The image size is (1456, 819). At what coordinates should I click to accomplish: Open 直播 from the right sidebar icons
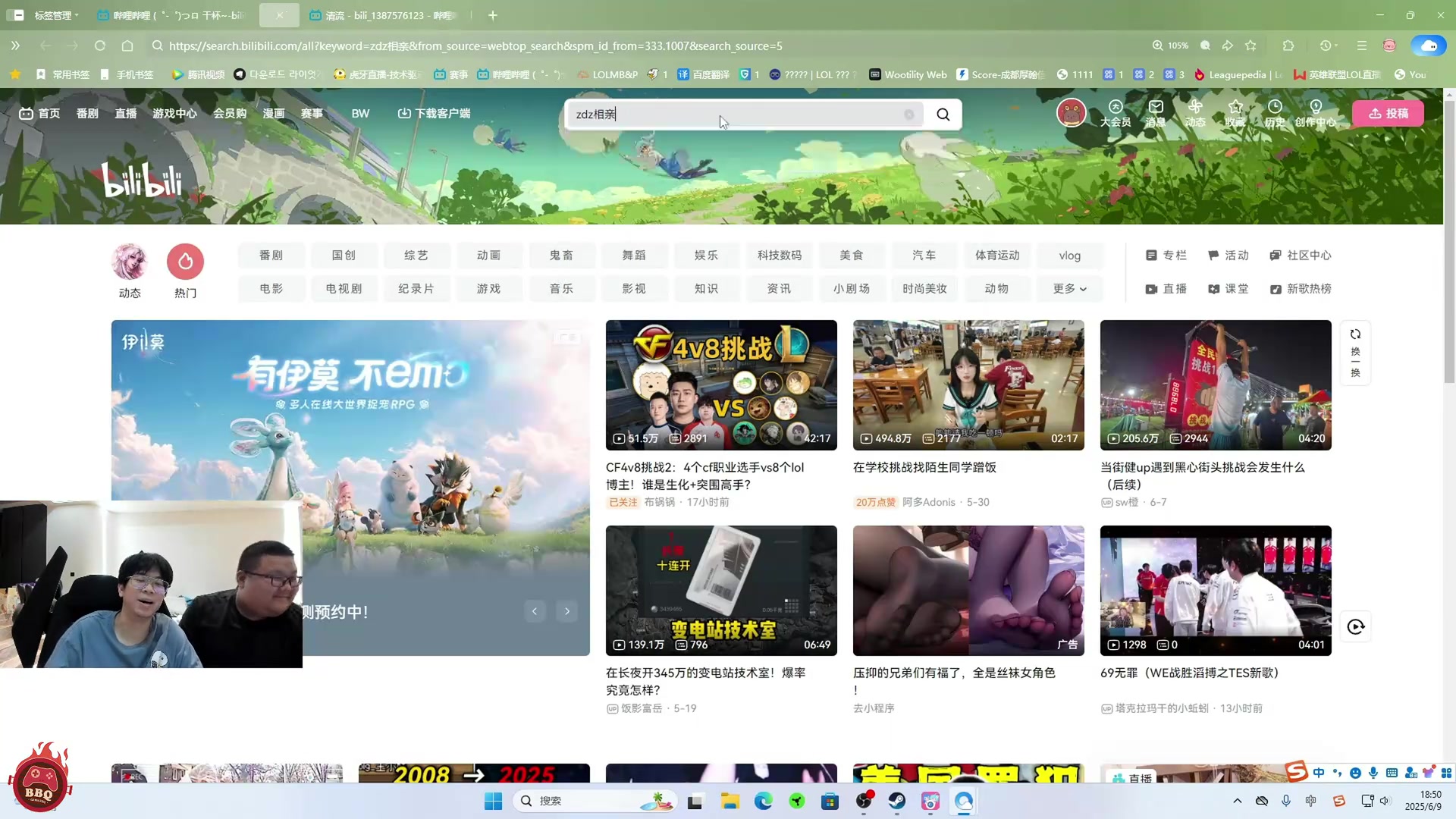1167,289
